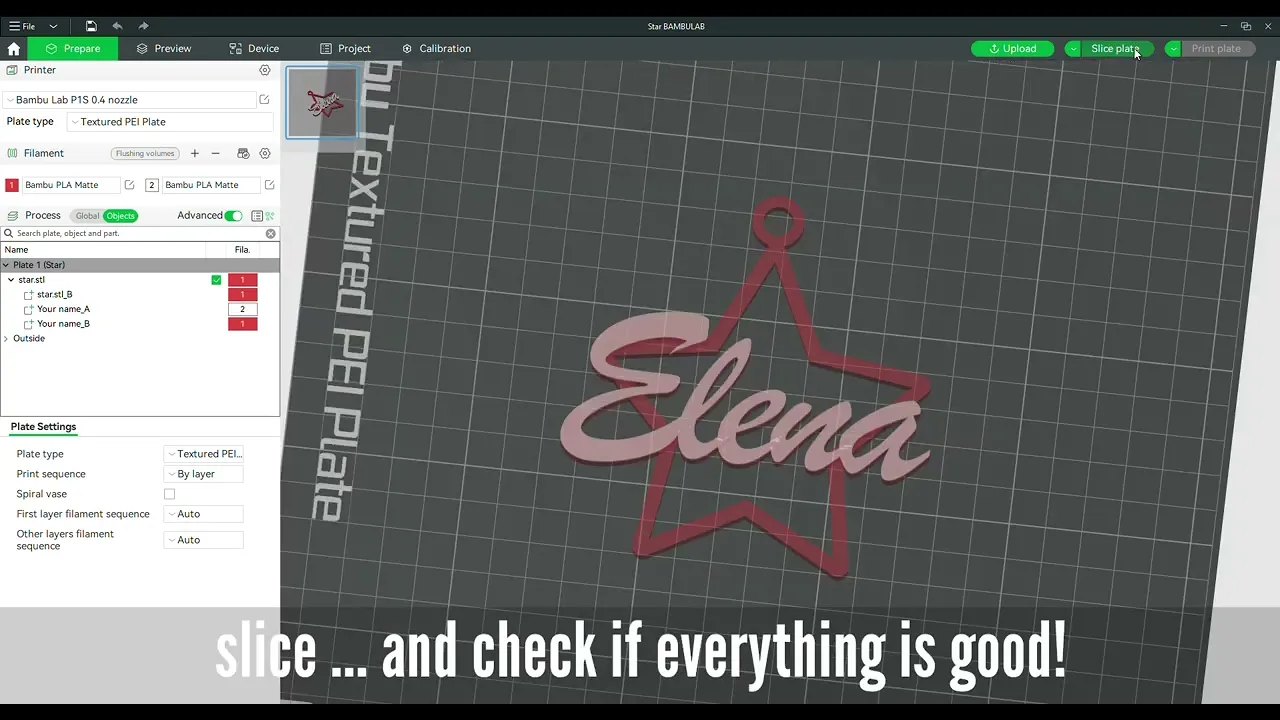Open the Calibration tab
Viewport: 1280px width, 720px height.
[436, 48]
